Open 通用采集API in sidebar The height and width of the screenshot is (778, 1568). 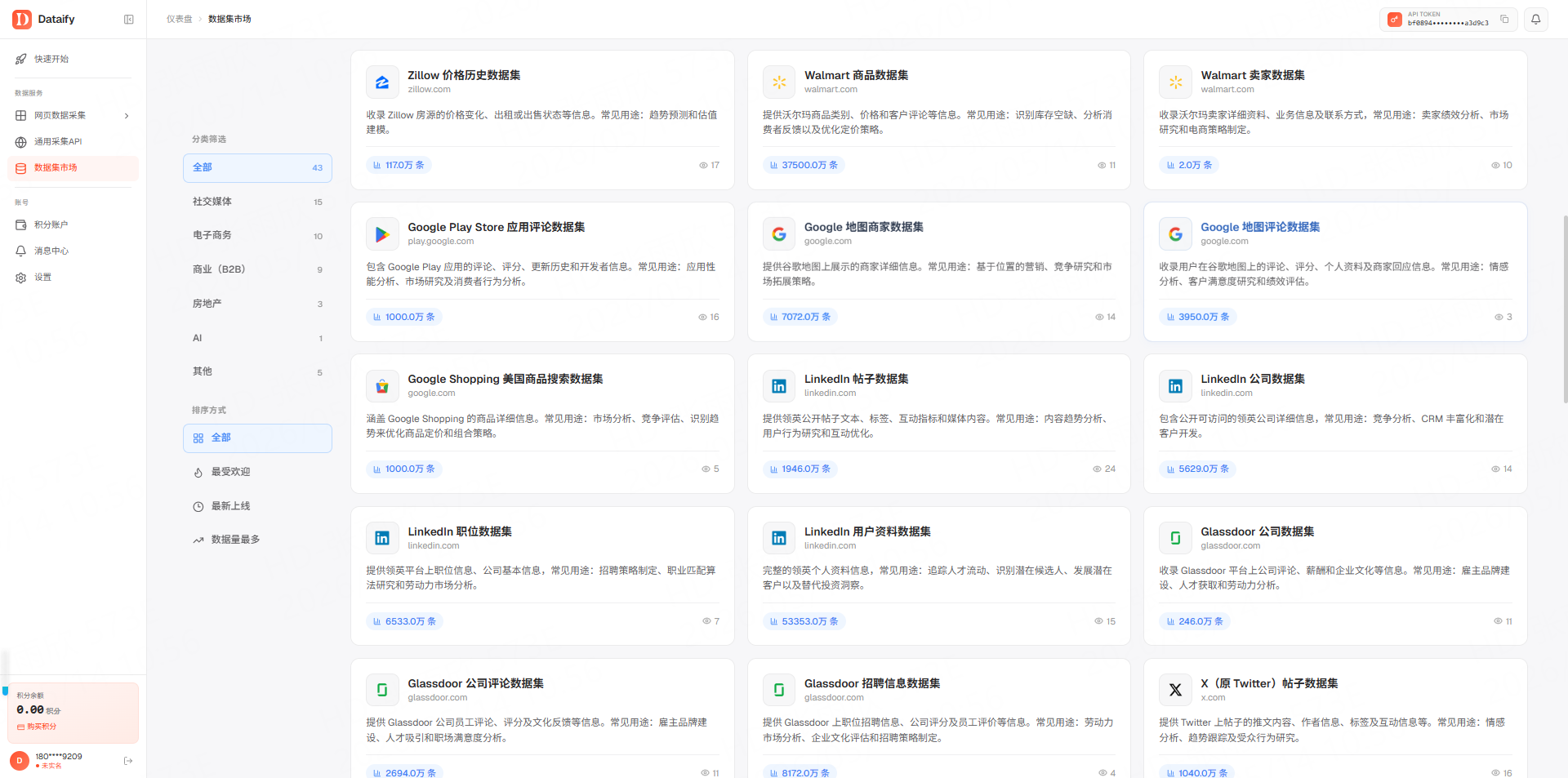tap(73, 141)
